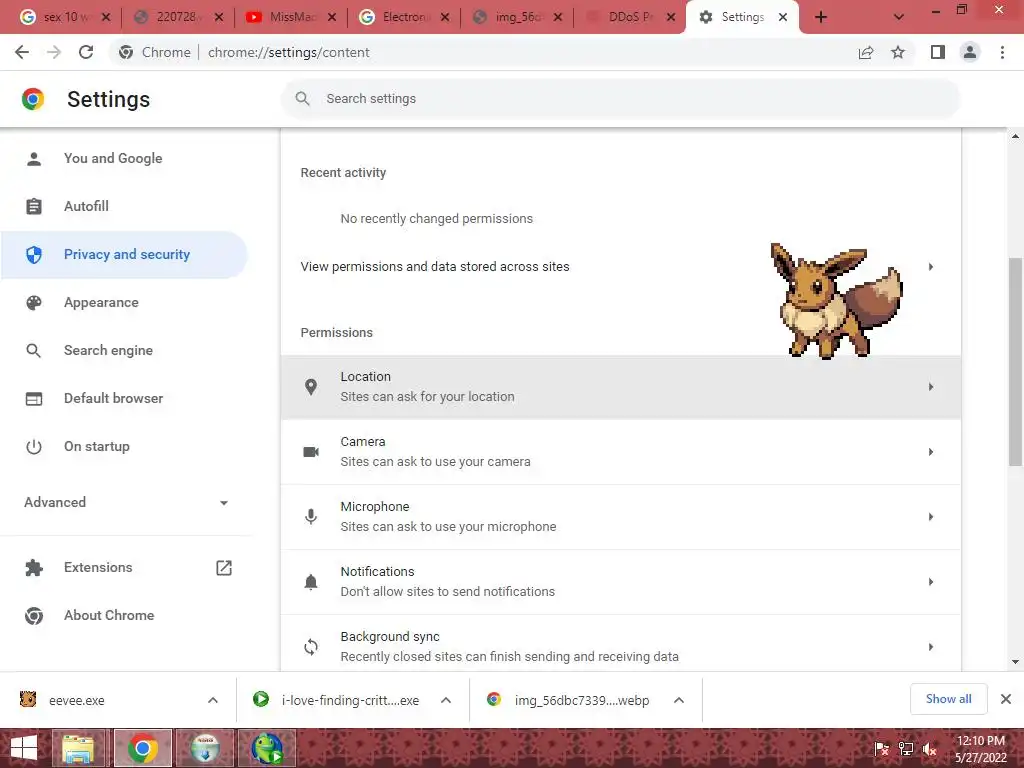The width and height of the screenshot is (1024, 768).
Task: Click Chrome icon in taskbar
Action: (143, 748)
